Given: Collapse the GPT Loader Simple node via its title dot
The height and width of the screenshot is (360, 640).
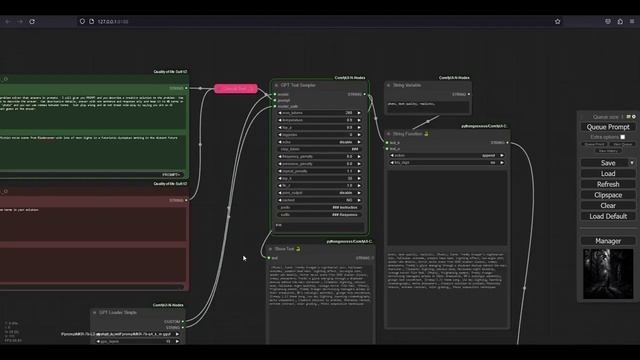Looking at the screenshot, I should [95, 313].
